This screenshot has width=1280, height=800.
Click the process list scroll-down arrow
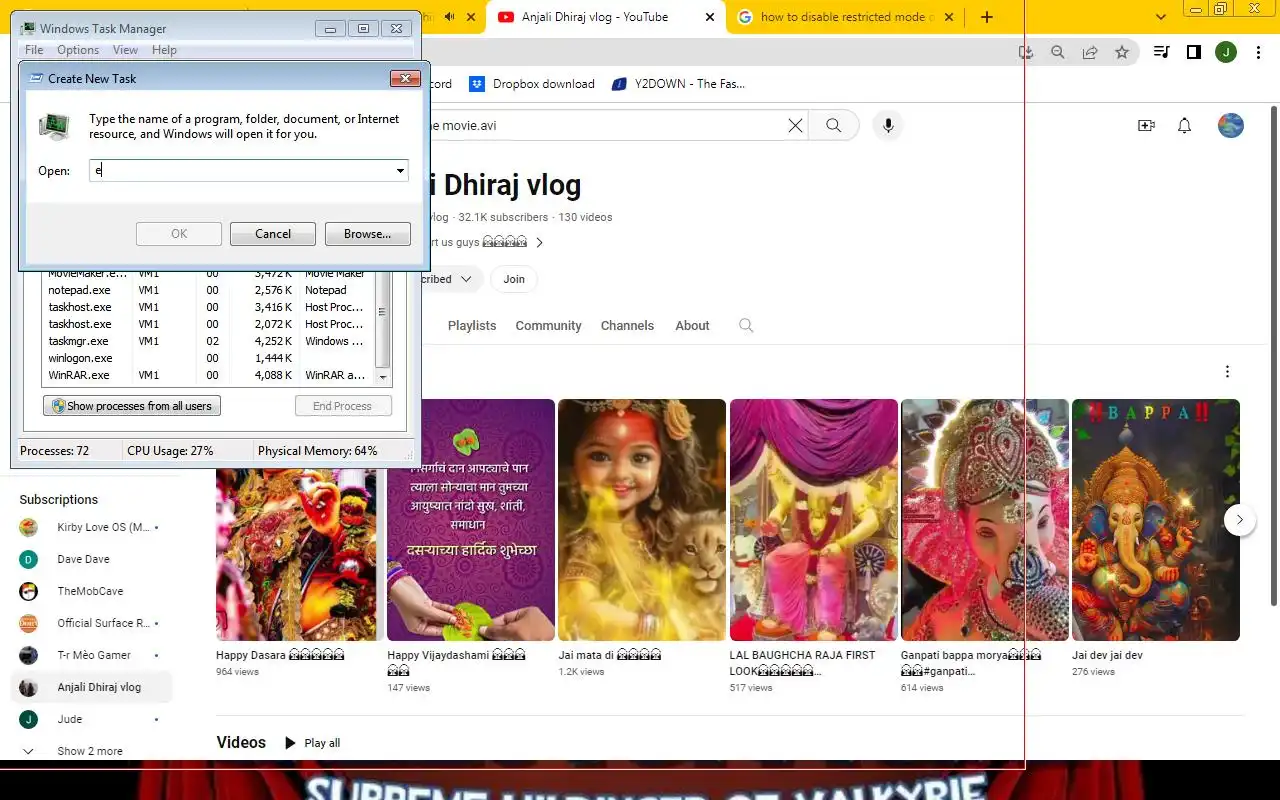[x=382, y=378]
